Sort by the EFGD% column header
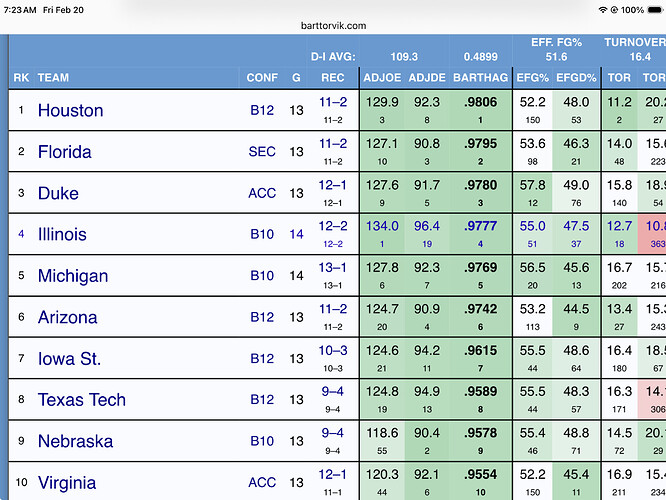Viewport: 666px width, 500px height. click(x=576, y=77)
